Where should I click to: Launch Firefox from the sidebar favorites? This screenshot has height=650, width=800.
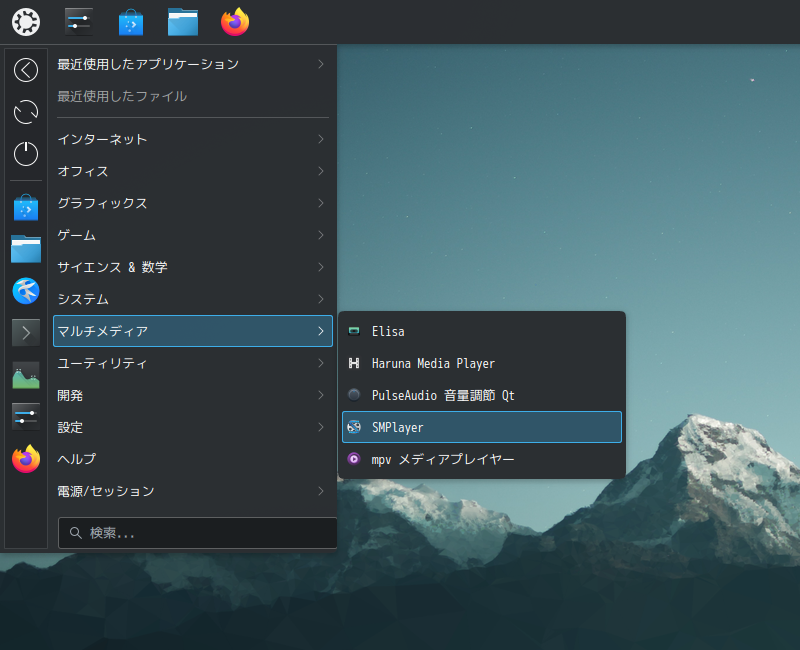point(26,459)
